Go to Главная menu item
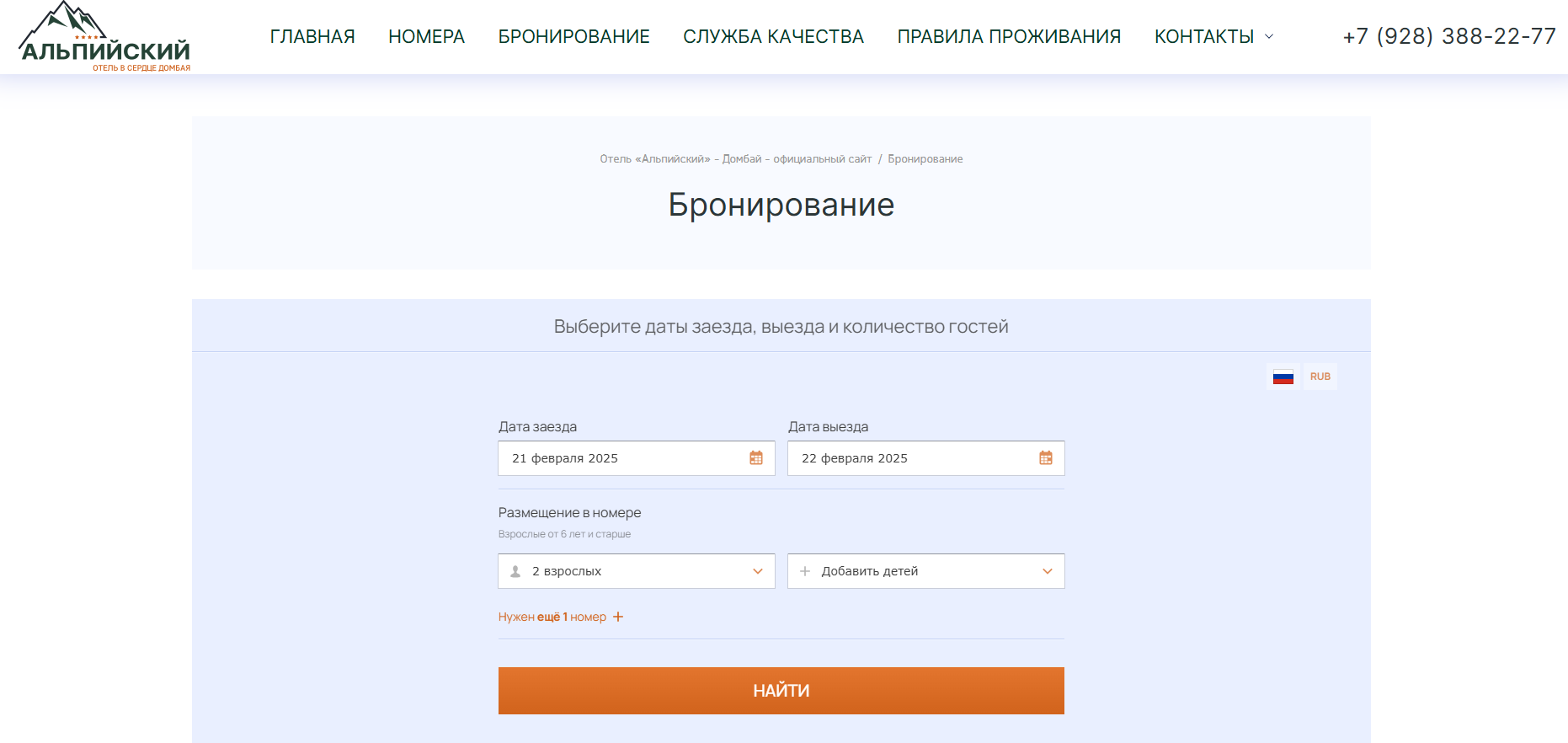Screen dimensions: 1568x743 (x=312, y=37)
